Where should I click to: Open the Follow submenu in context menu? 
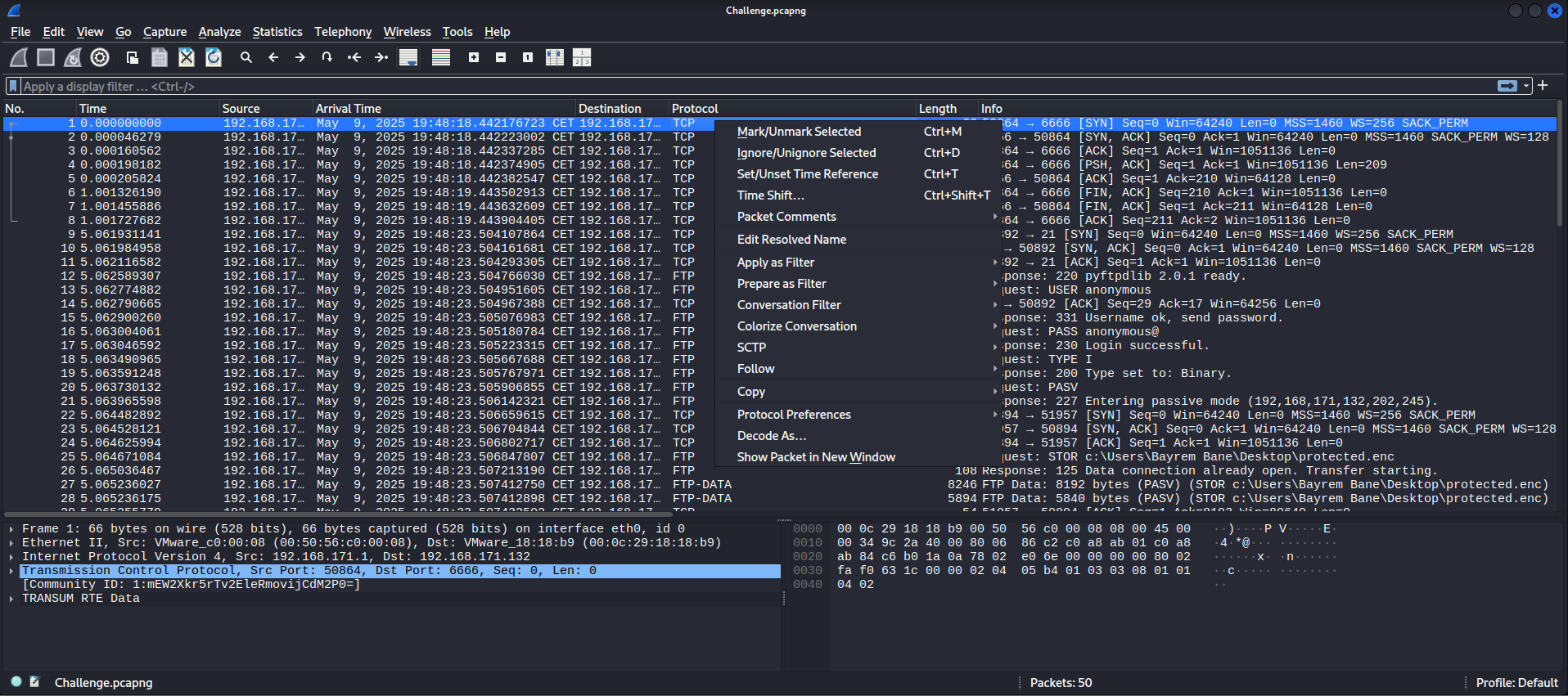[x=858, y=369]
